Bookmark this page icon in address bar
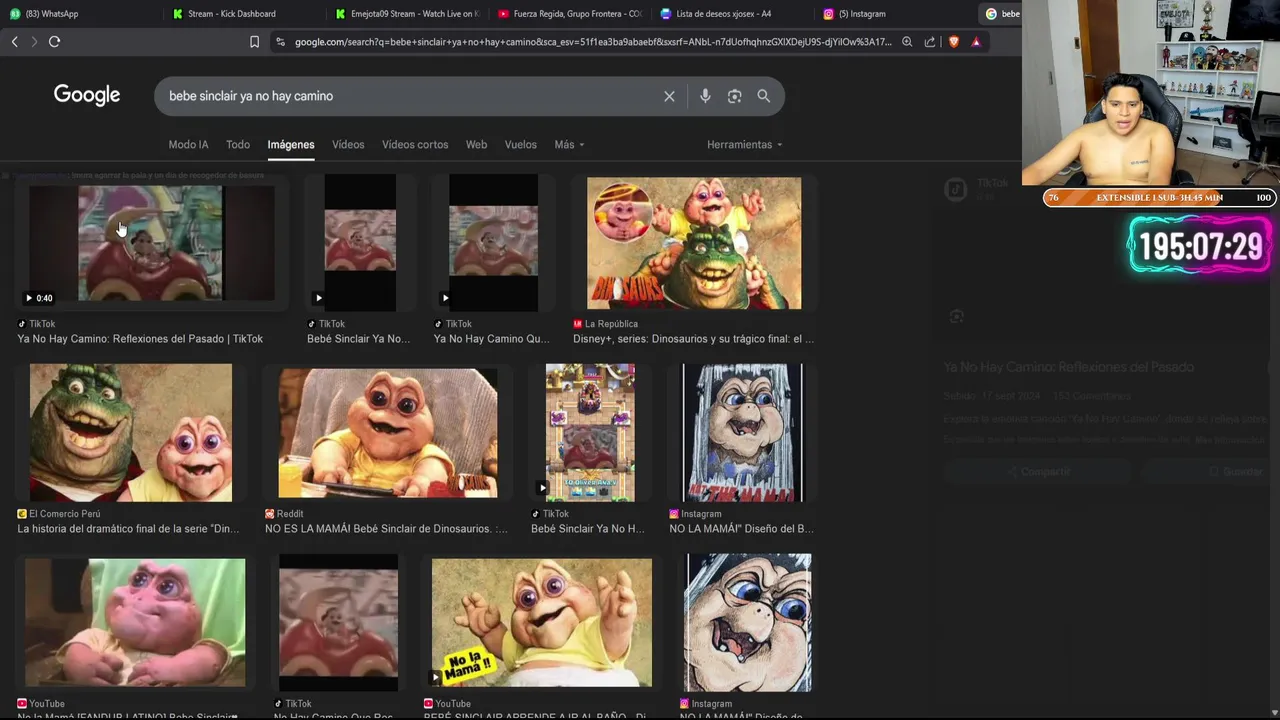Image resolution: width=1280 pixels, height=720 pixels. 254,42
